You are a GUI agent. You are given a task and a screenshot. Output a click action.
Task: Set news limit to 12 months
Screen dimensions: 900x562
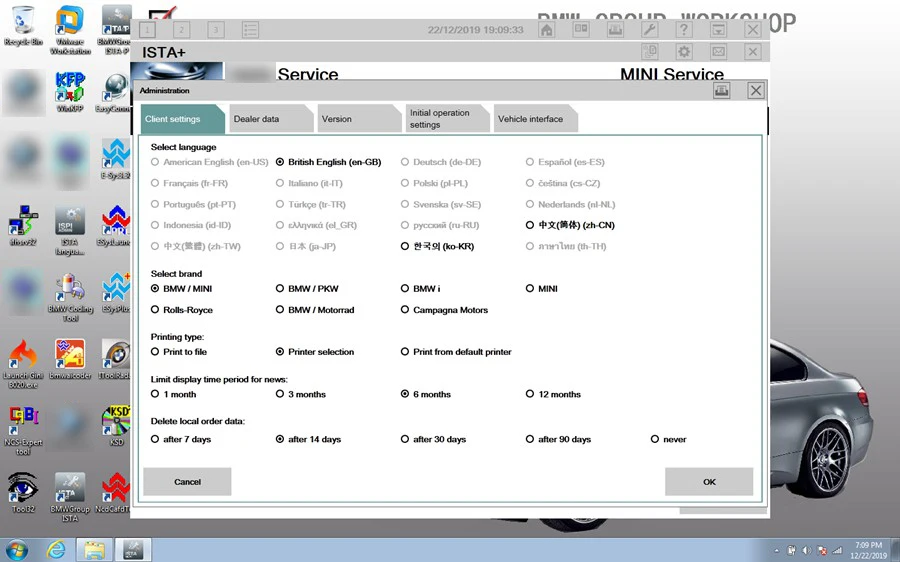(x=553, y=394)
